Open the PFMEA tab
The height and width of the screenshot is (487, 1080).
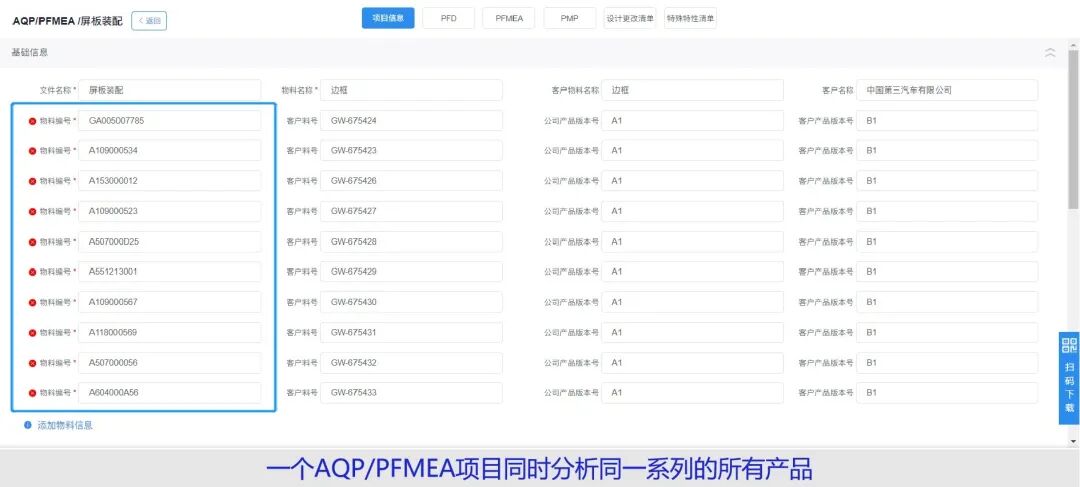[x=509, y=19]
